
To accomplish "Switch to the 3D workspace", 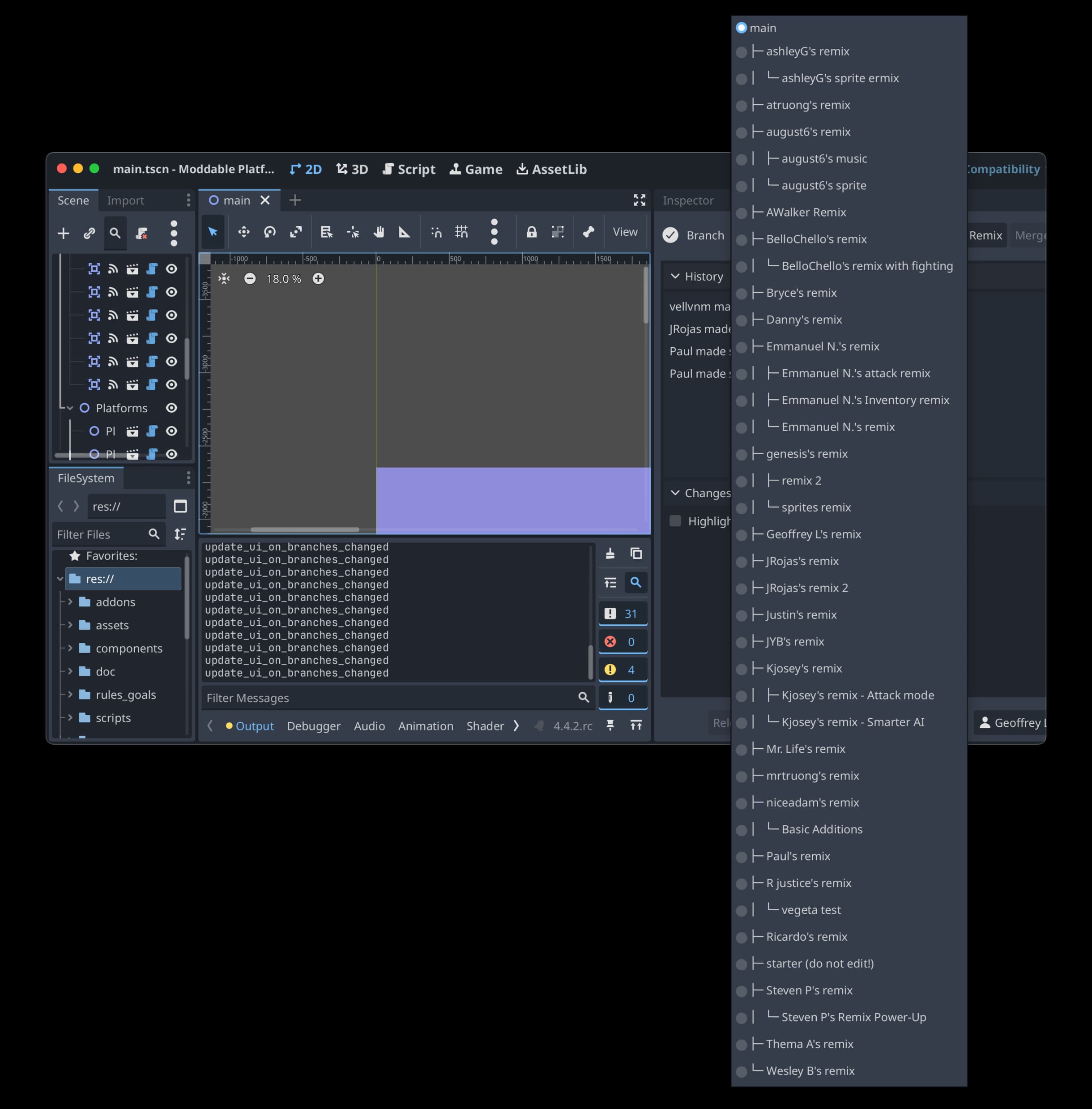I will click(352, 169).
